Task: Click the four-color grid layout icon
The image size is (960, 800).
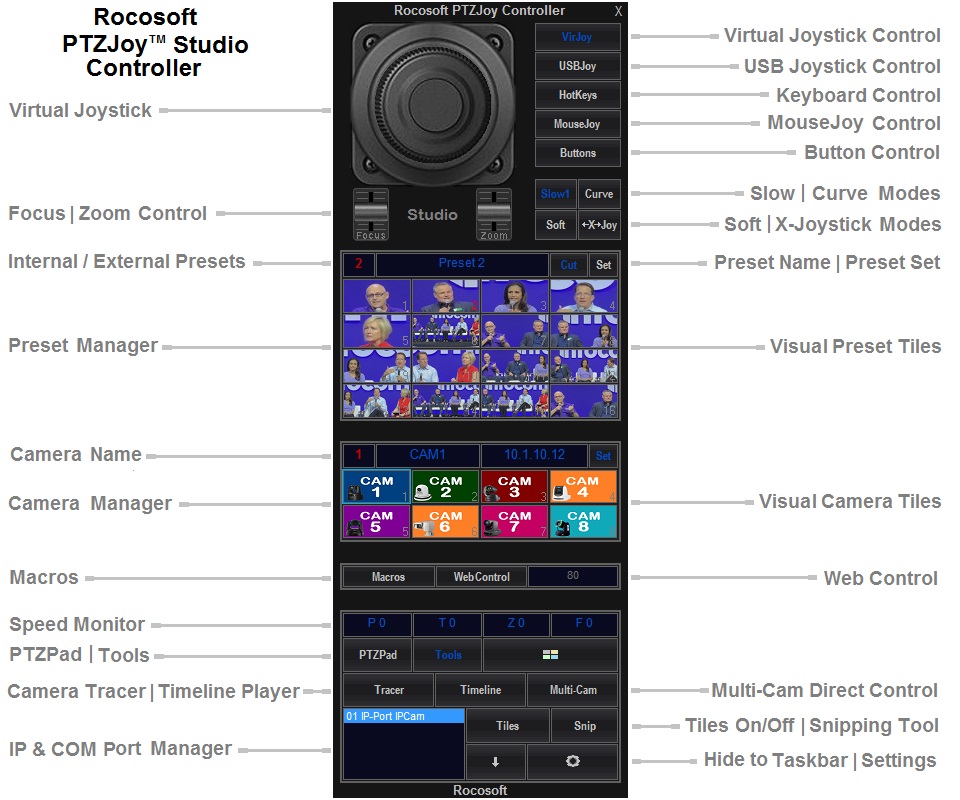Action: pos(550,655)
